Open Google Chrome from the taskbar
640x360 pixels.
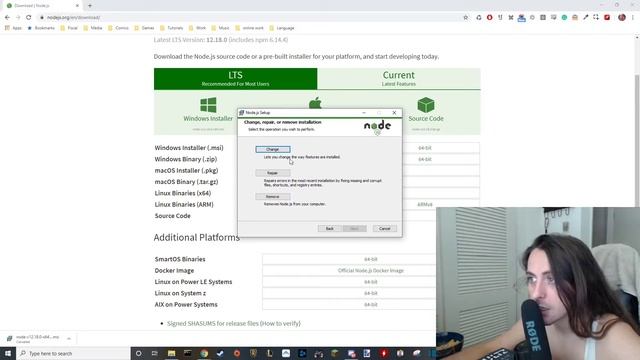204,353
